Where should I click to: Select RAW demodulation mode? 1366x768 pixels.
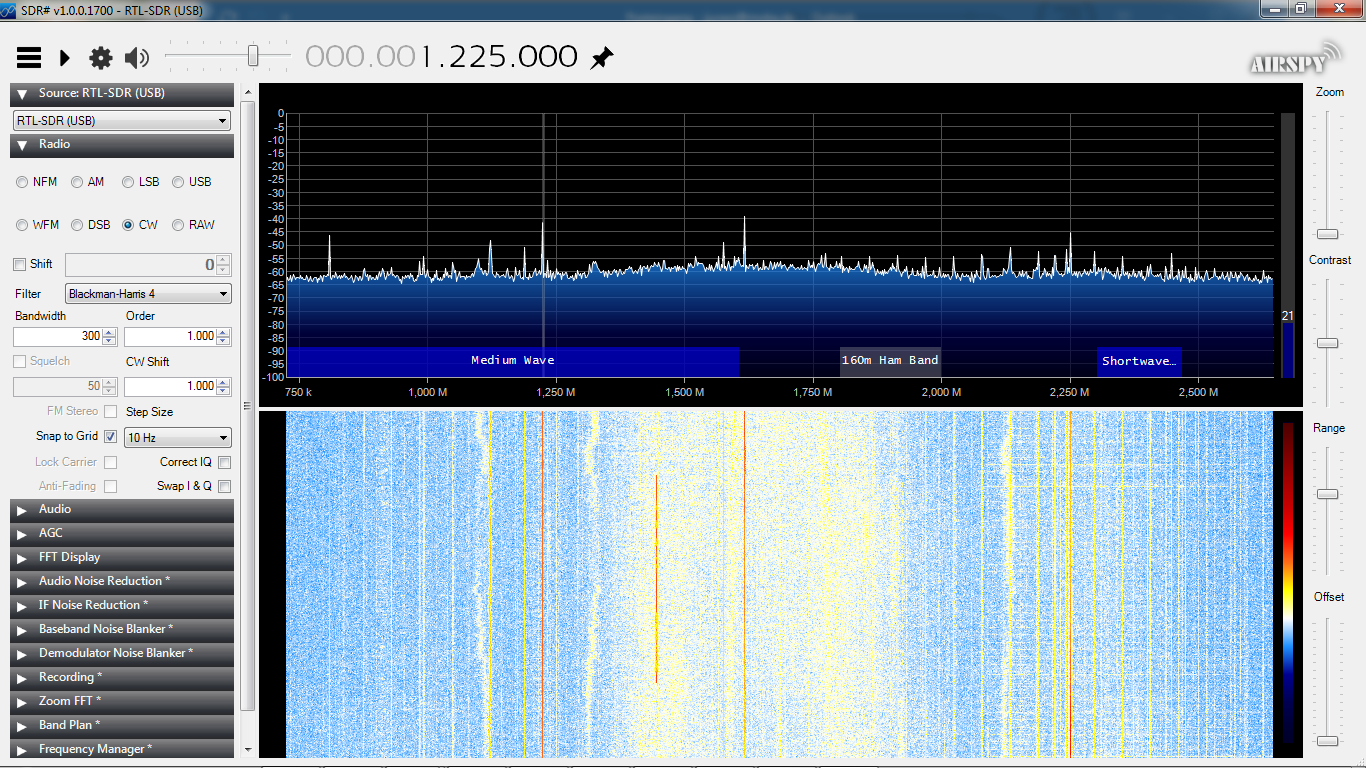click(178, 225)
